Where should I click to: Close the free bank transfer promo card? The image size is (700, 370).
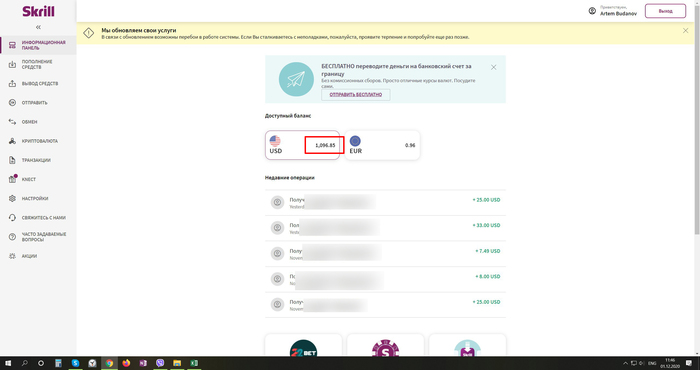point(493,67)
